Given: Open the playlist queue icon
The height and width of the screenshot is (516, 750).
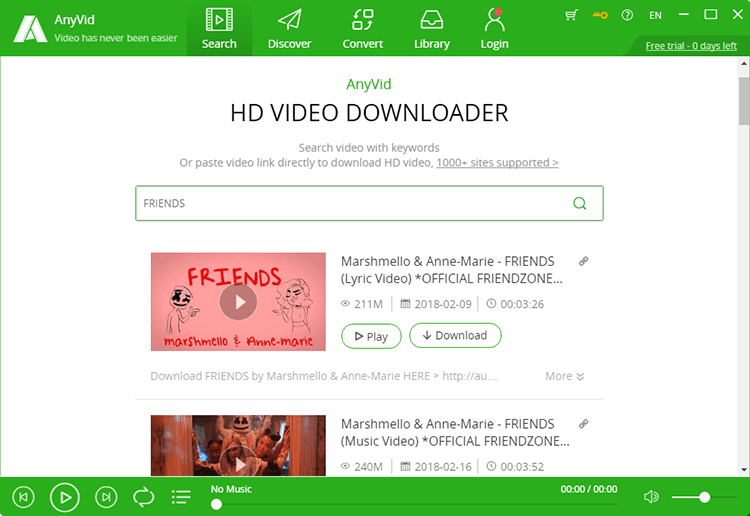Looking at the screenshot, I should [181, 497].
